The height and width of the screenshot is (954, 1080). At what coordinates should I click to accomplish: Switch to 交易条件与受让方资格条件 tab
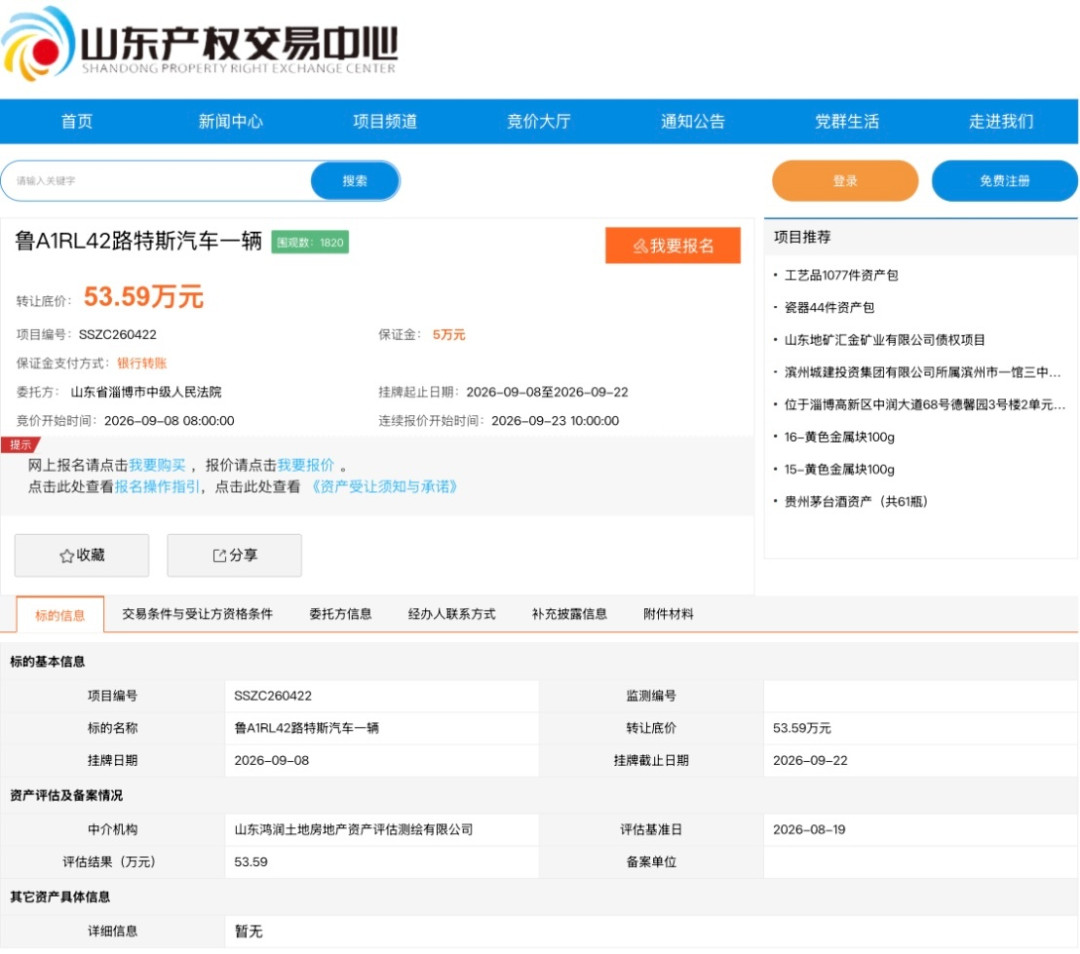click(198, 614)
